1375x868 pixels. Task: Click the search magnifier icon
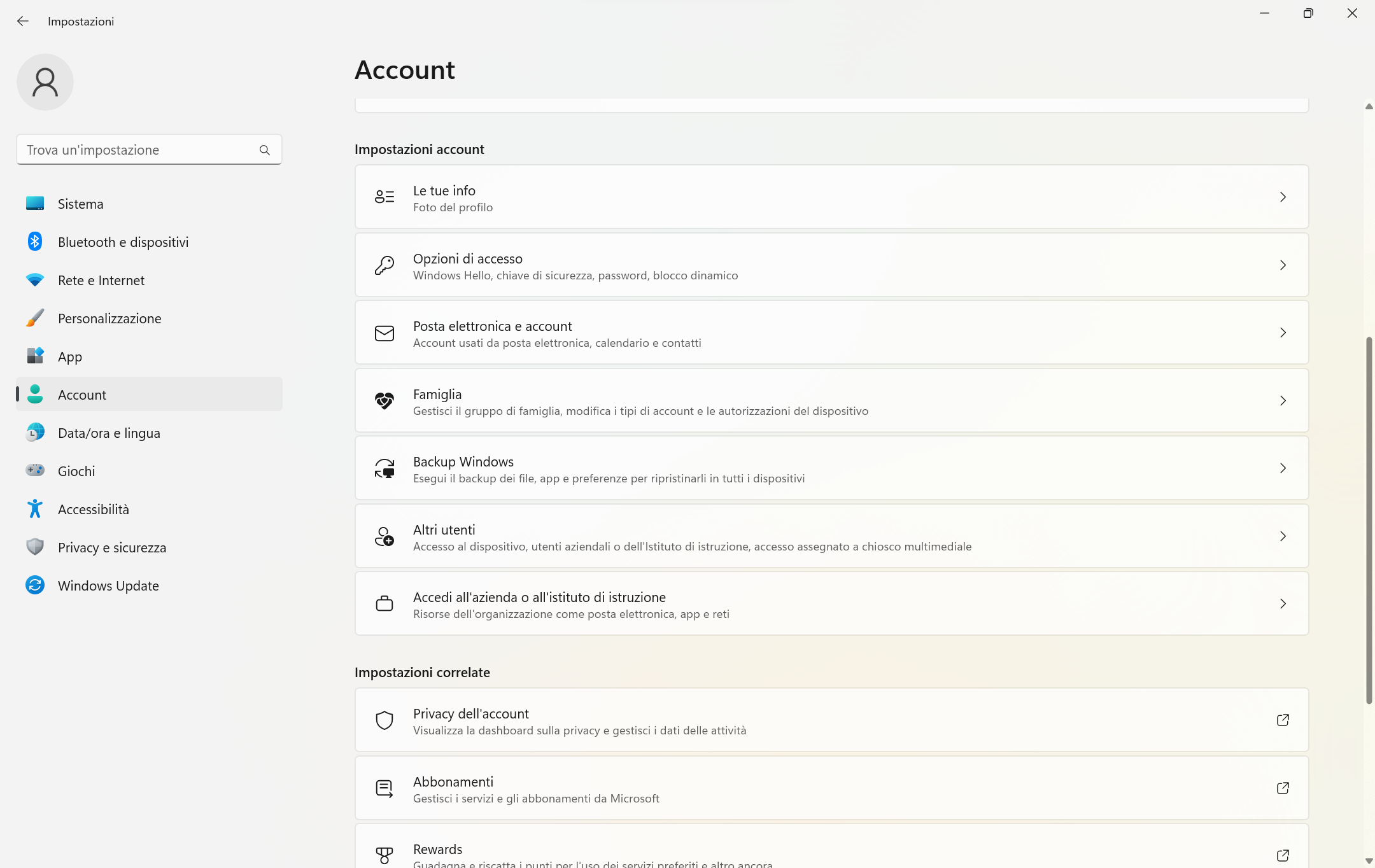coord(265,150)
